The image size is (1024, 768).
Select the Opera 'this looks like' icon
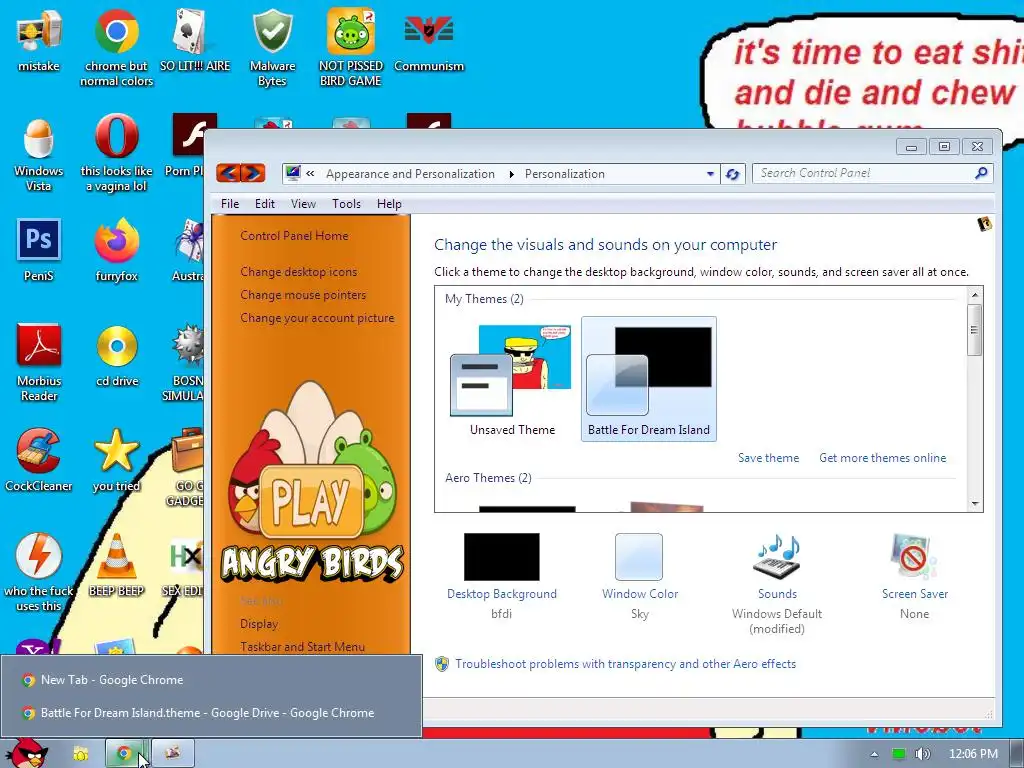(116, 154)
